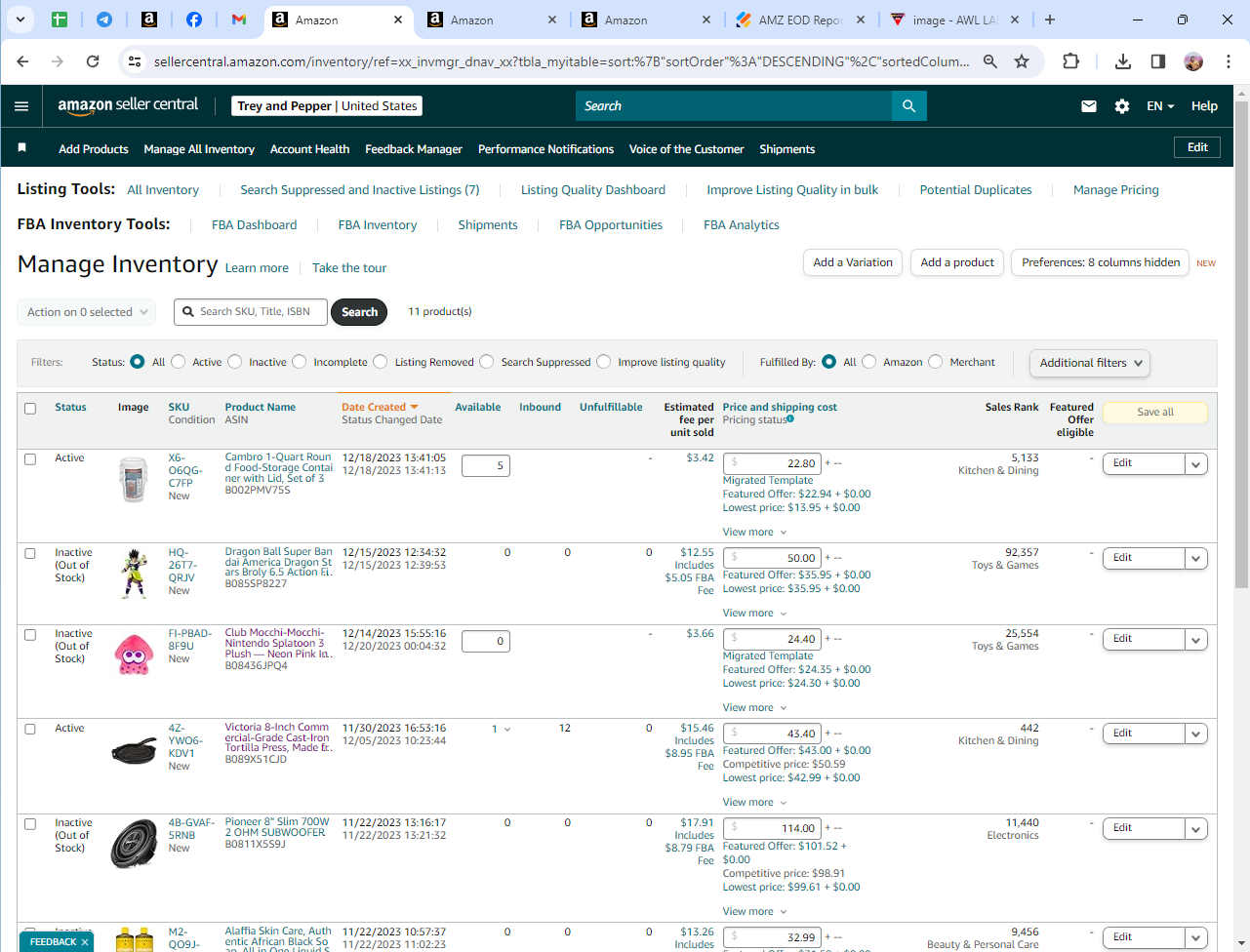Screen dimensions: 1250x952
Task: Open a new browser tab
Action: pyautogui.click(x=1050, y=20)
